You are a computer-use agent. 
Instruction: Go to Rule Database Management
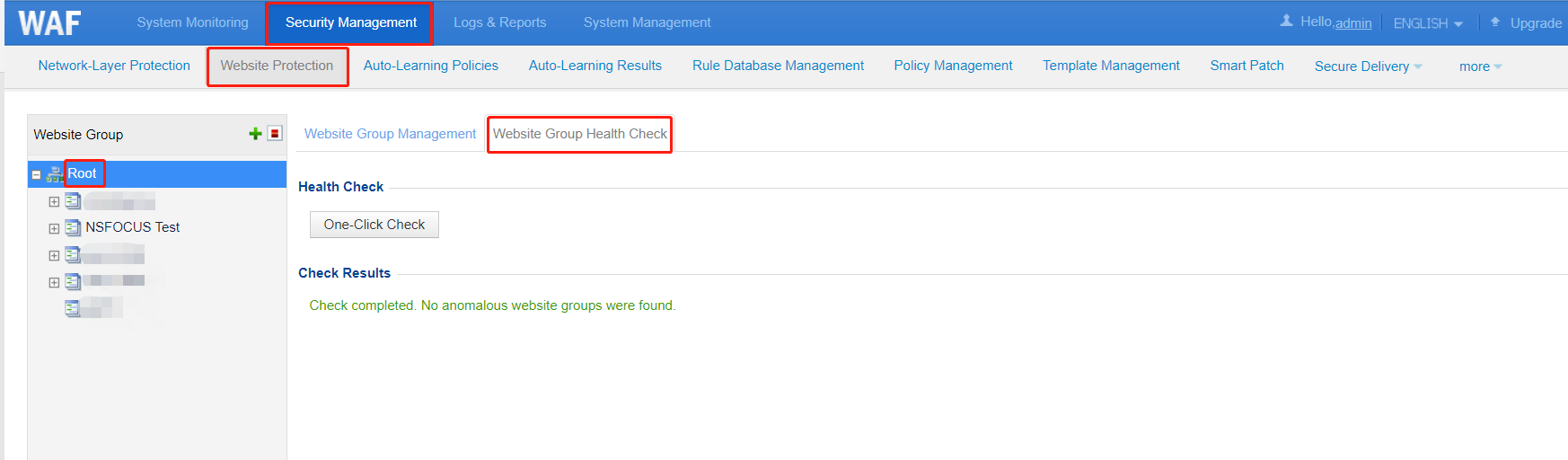(x=778, y=66)
